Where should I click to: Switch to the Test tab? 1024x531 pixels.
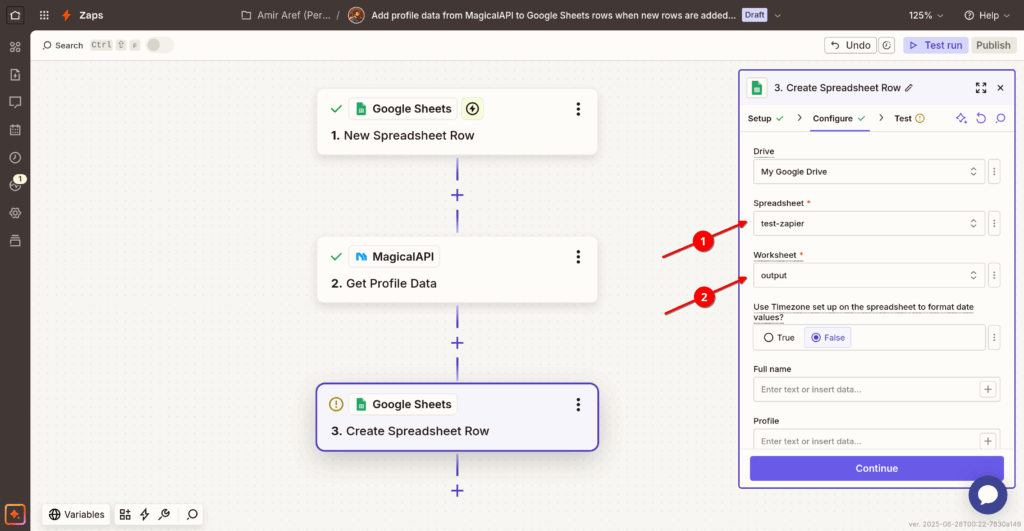click(x=909, y=118)
